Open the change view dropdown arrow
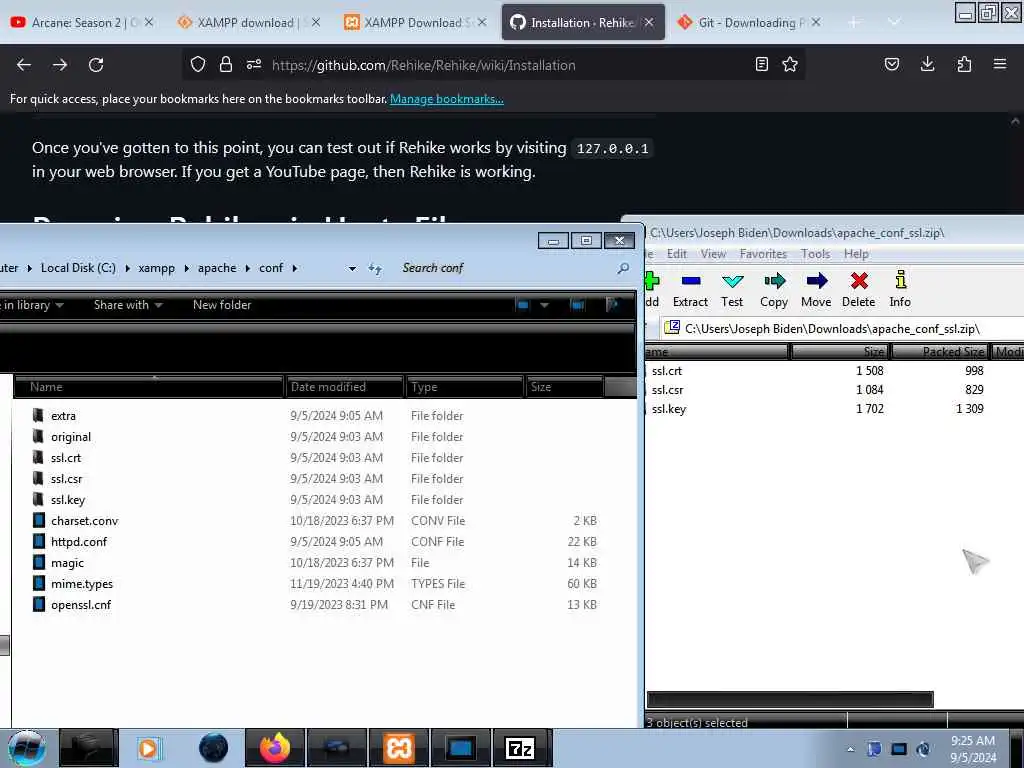The width and height of the screenshot is (1024, 768). coord(544,305)
